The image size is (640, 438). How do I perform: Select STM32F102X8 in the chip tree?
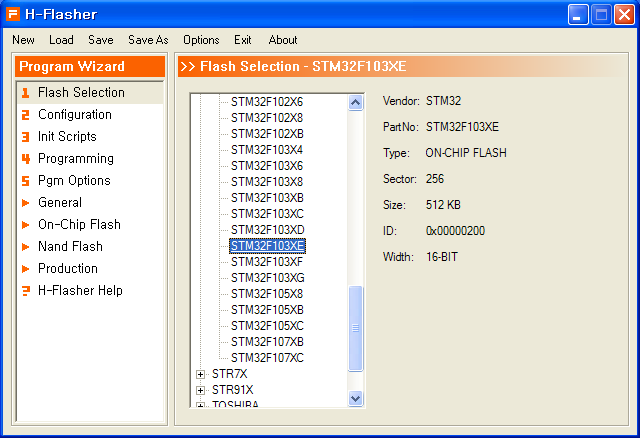point(267,118)
